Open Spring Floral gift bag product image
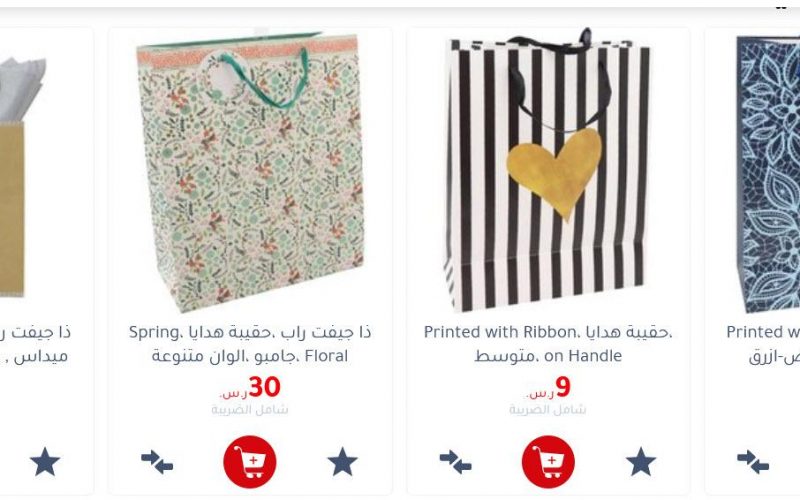Viewport: 800px width, 500px height. (x=250, y=172)
